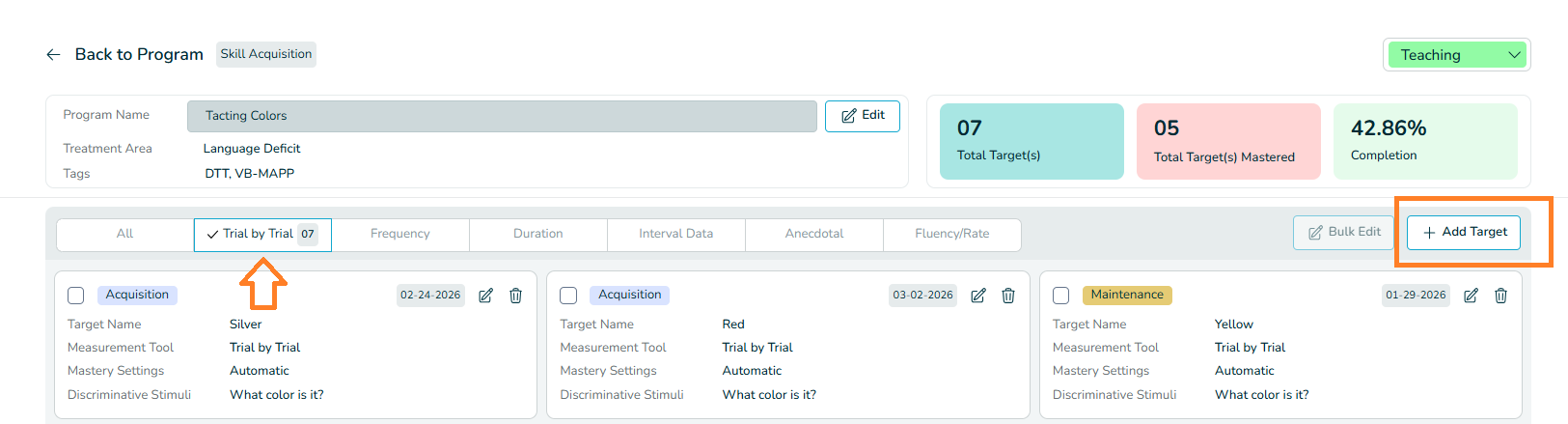
Task: Select the Fluency/Rate tab
Action: pyautogui.click(x=951, y=234)
